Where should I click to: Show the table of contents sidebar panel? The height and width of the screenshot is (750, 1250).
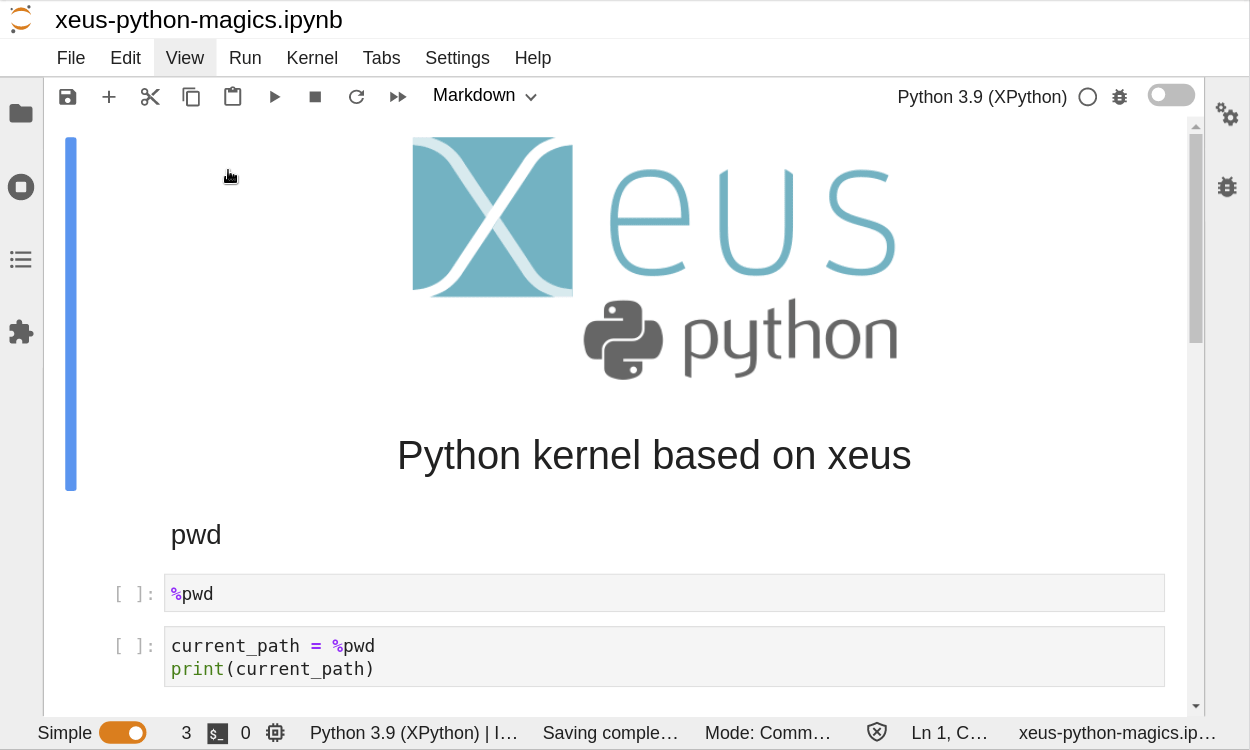[21, 260]
